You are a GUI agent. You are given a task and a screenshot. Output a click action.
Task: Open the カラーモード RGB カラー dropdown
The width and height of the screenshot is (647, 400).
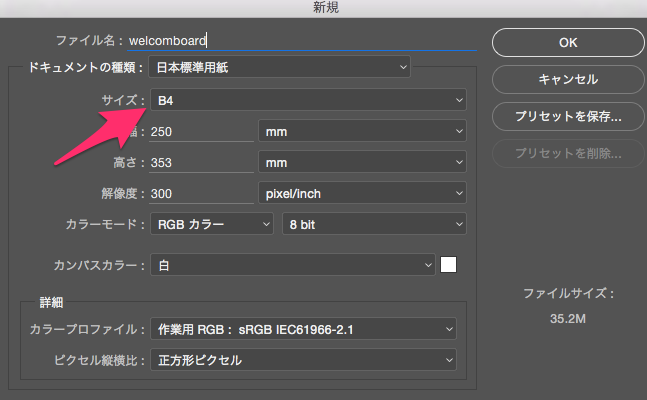point(212,224)
